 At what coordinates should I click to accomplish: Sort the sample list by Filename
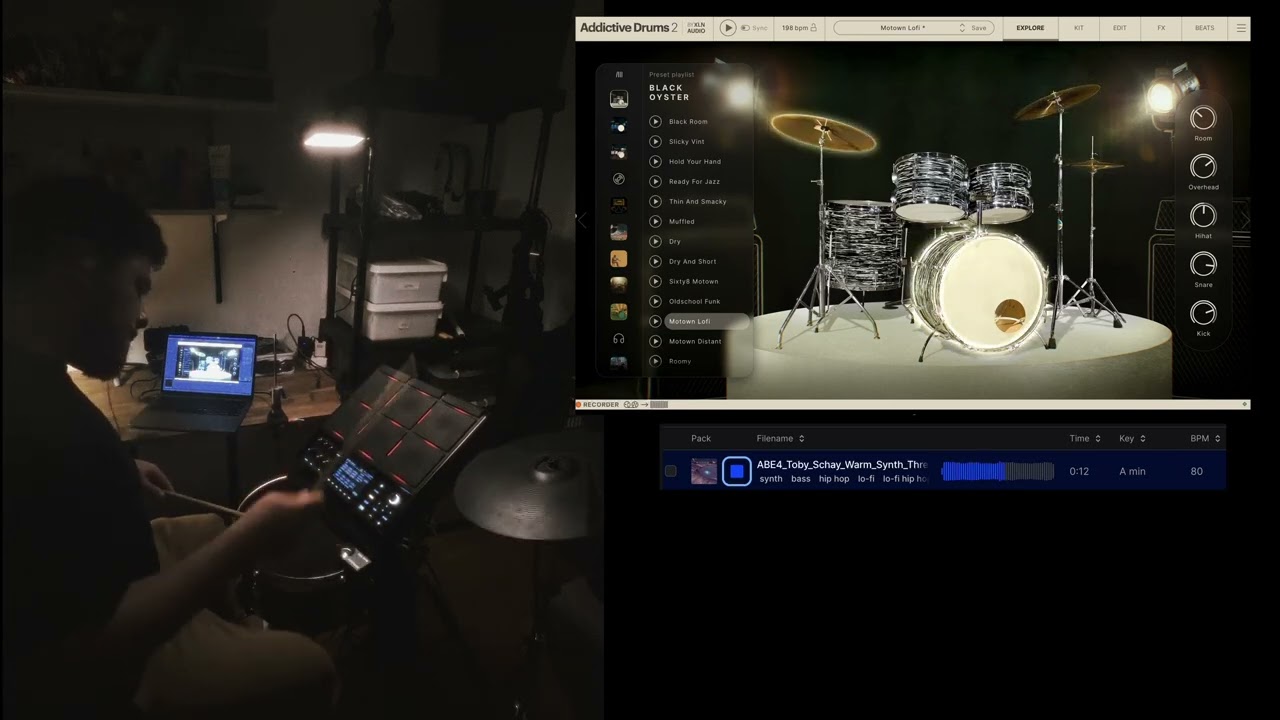780,438
